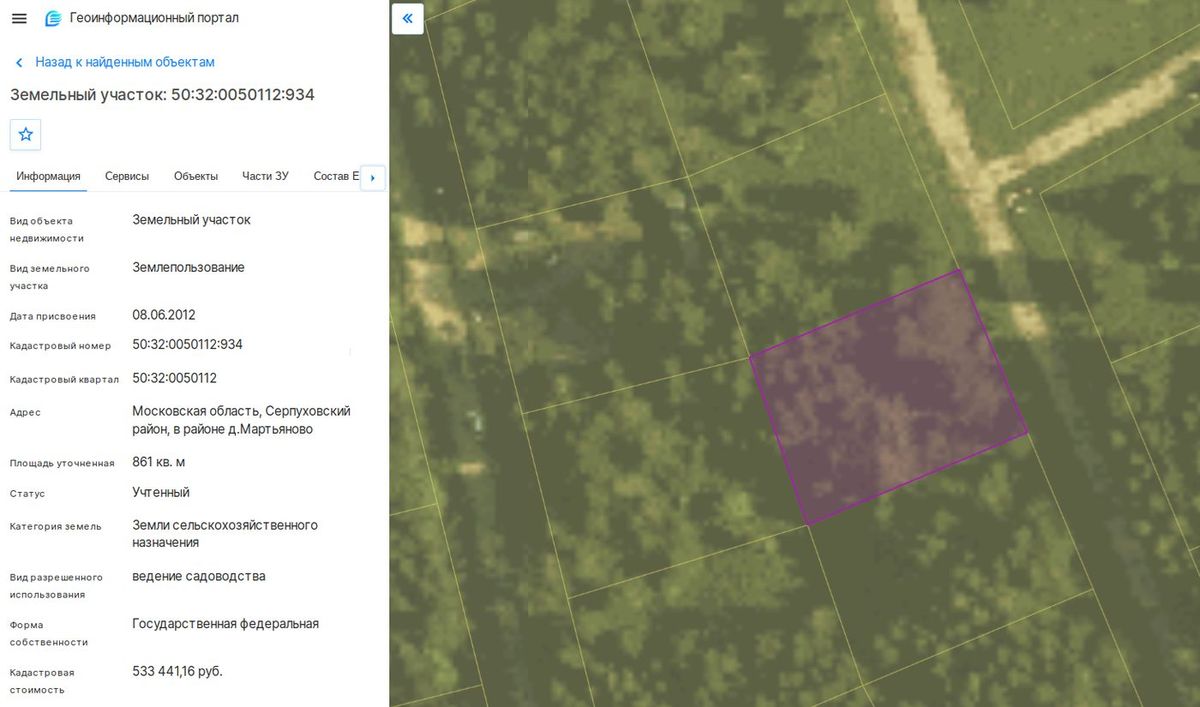Click the status value Учтенный
The width and height of the screenshot is (1200, 707).
(160, 492)
